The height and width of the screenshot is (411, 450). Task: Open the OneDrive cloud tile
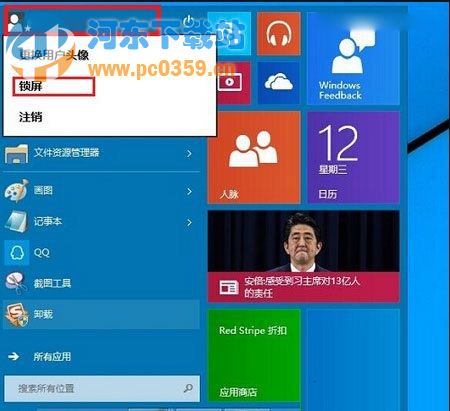[279, 83]
